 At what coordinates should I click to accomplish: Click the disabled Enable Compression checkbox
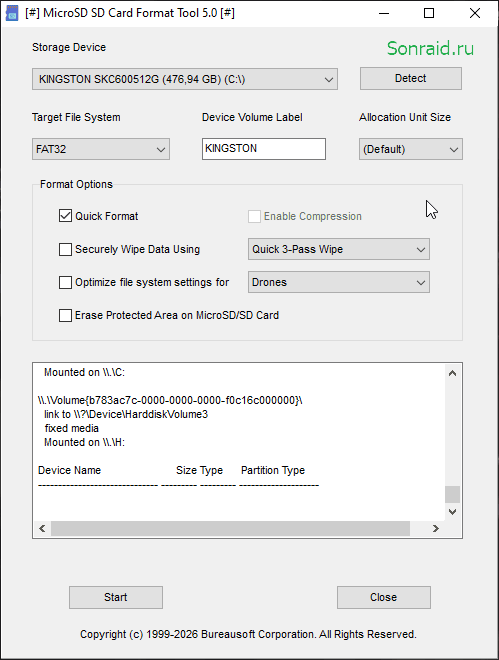point(254,216)
